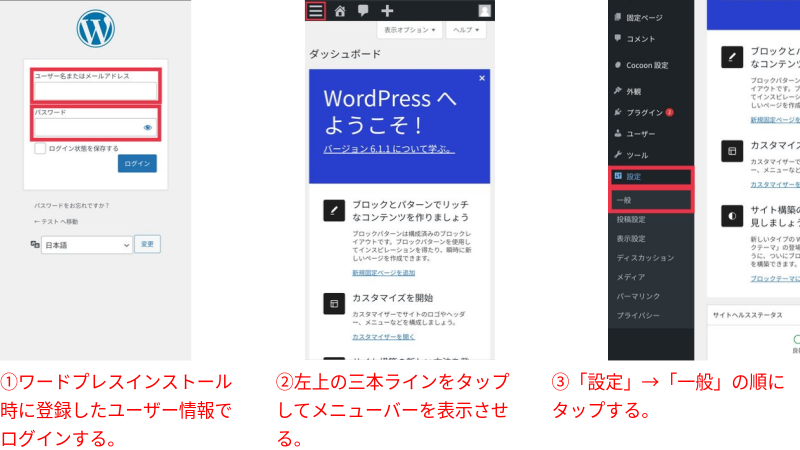Select プライバシー under settings submenu

coord(638,316)
